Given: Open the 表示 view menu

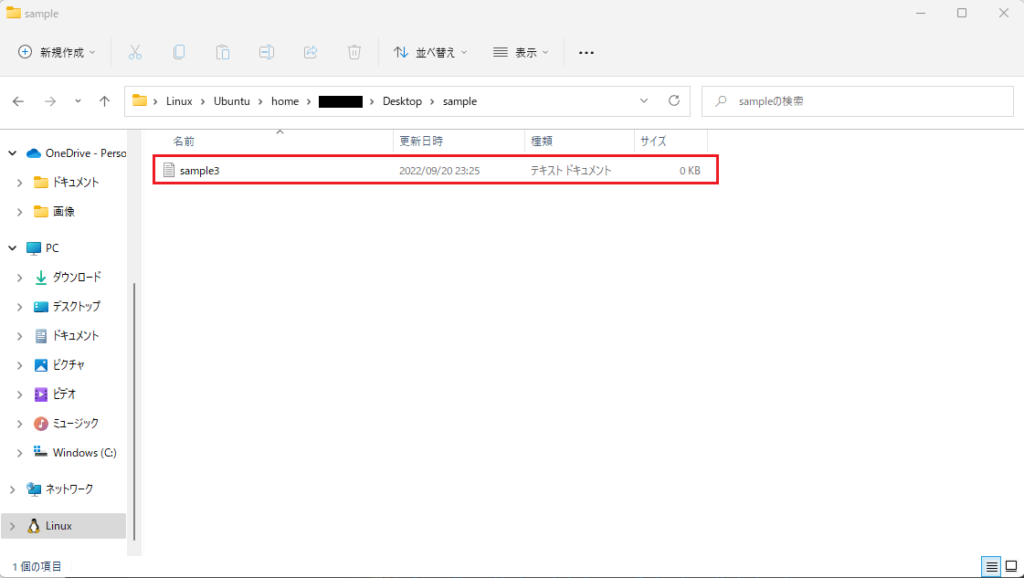Looking at the screenshot, I should click(520, 52).
